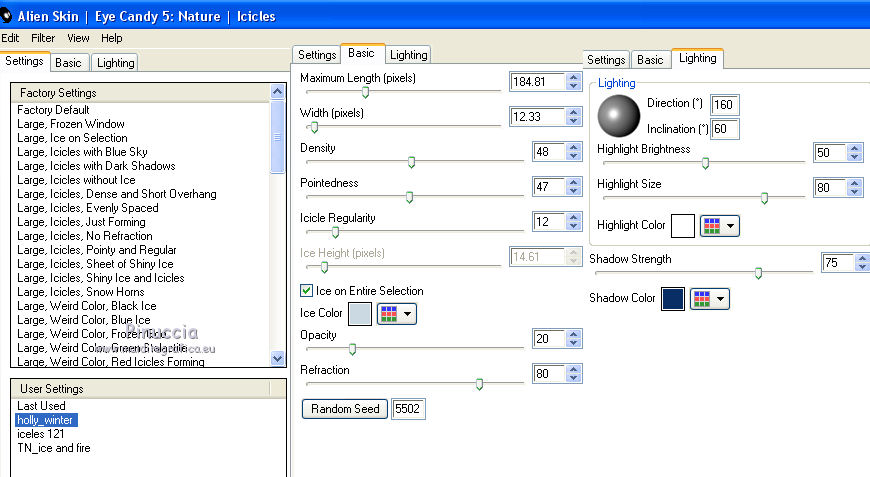This screenshot has width=870, height=477.
Task: Increase Opacity value with up arrow
Action: click(574, 334)
